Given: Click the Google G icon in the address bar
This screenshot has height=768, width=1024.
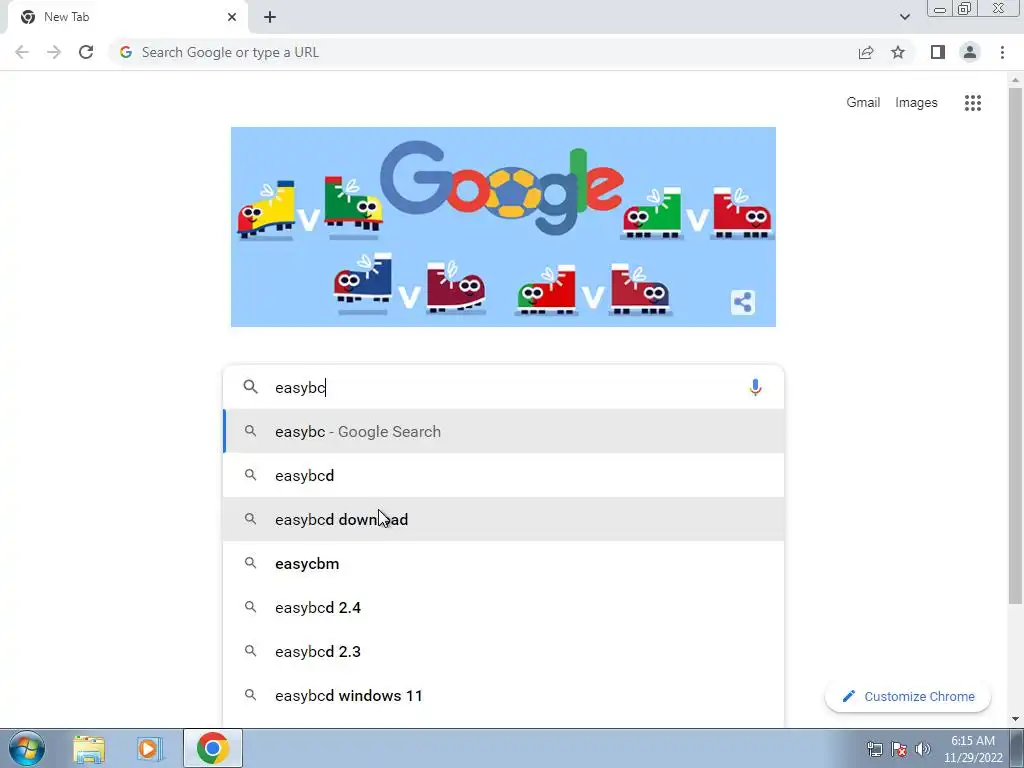Looking at the screenshot, I should (126, 52).
